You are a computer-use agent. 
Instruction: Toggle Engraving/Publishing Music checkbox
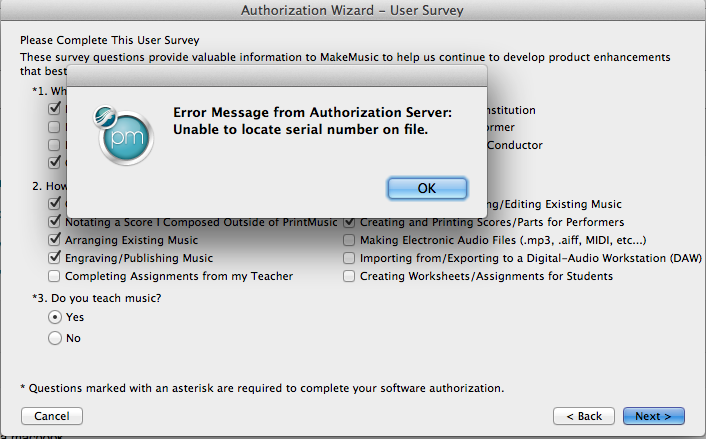point(55,258)
